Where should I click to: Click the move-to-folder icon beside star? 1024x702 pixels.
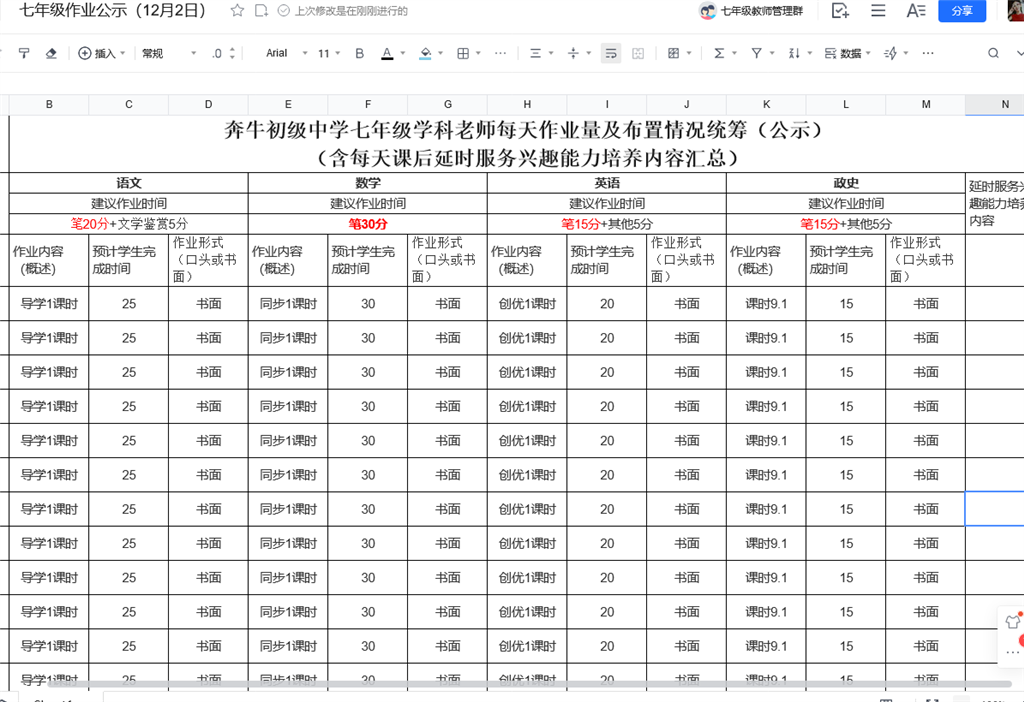(x=261, y=10)
